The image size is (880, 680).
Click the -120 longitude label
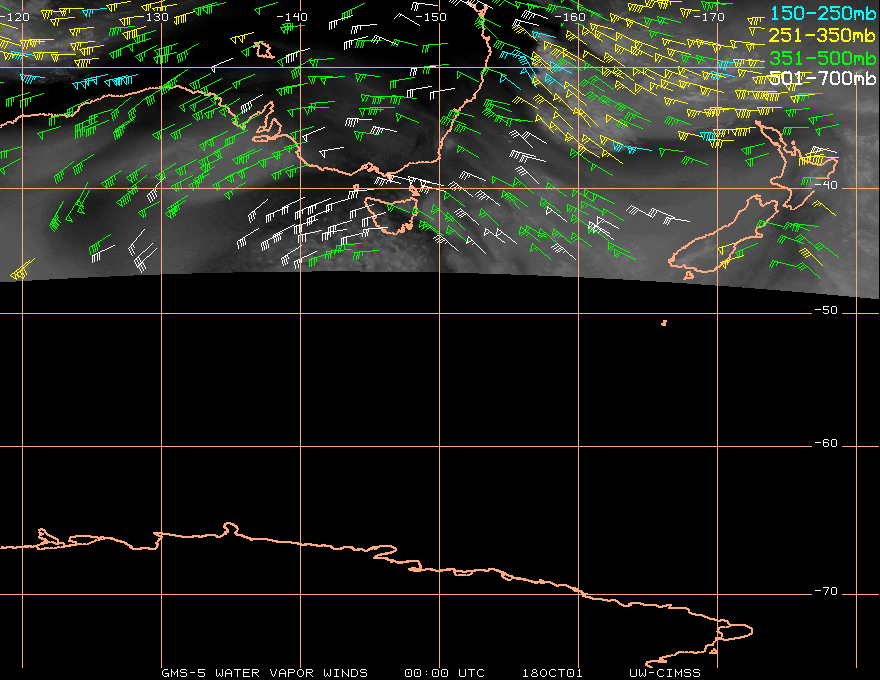pyautogui.click(x=15, y=17)
